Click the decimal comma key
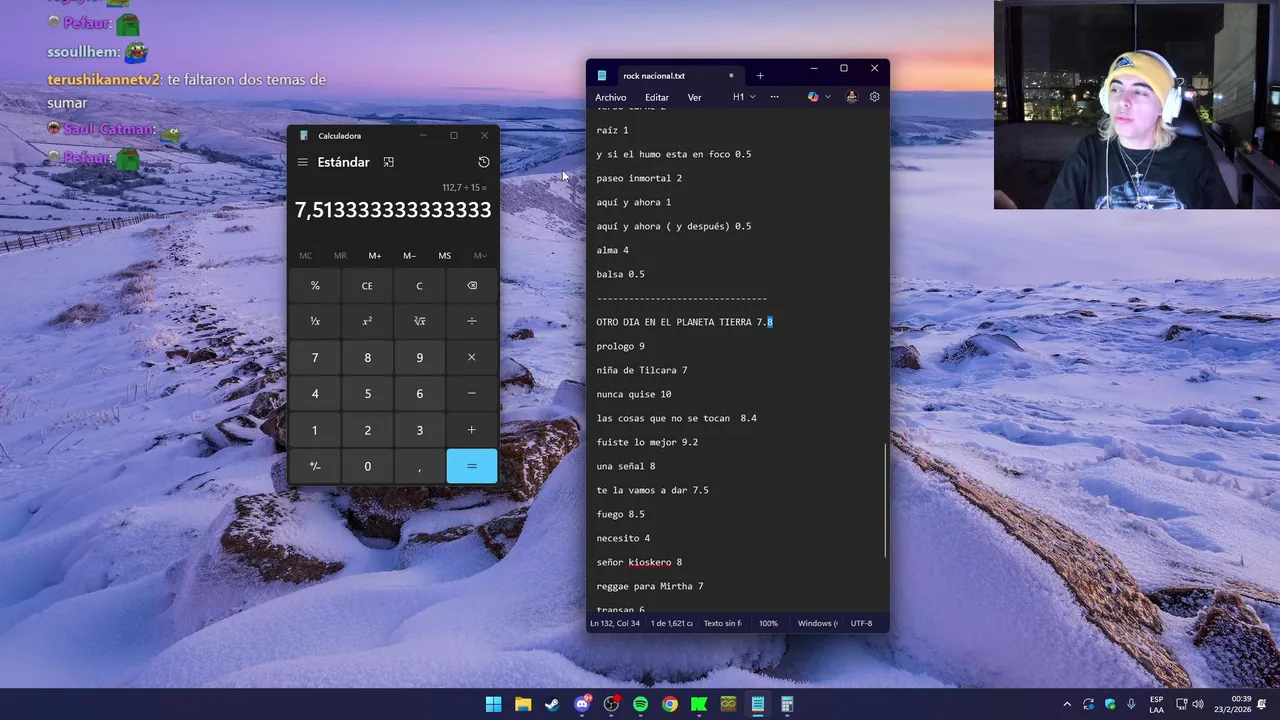The height and width of the screenshot is (720, 1280). pyautogui.click(x=419, y=466)
